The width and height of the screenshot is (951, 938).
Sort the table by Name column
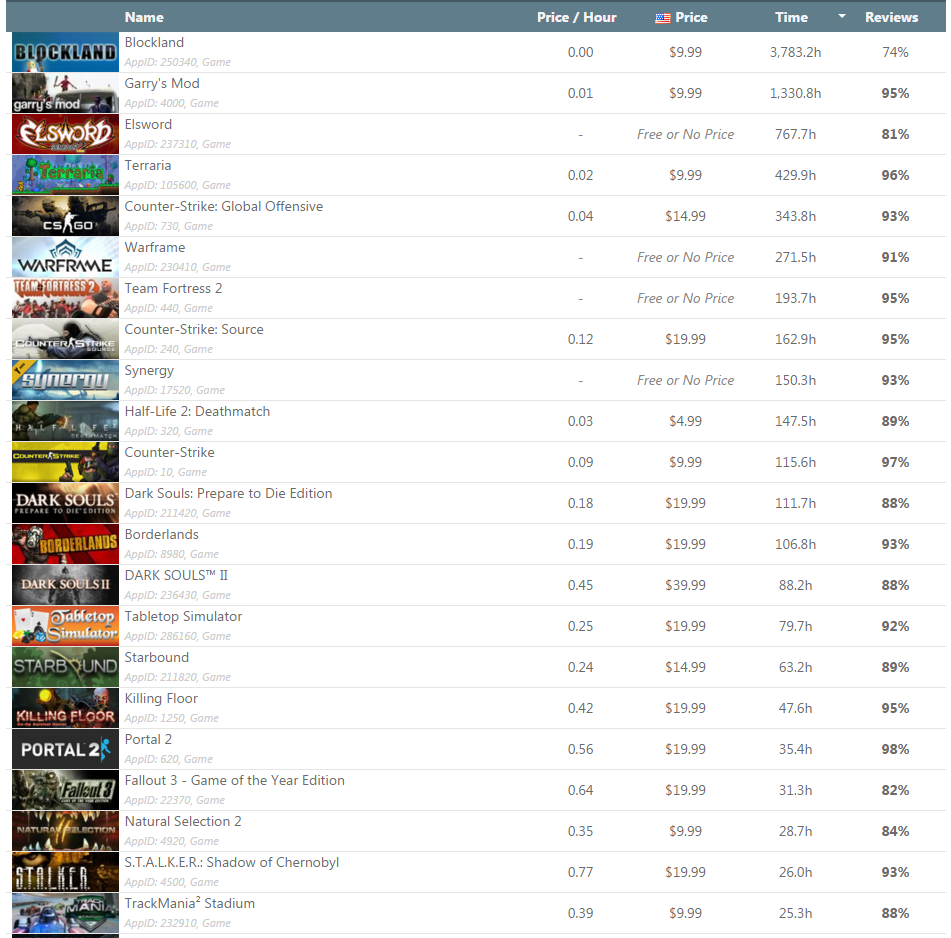pos(144,17)
